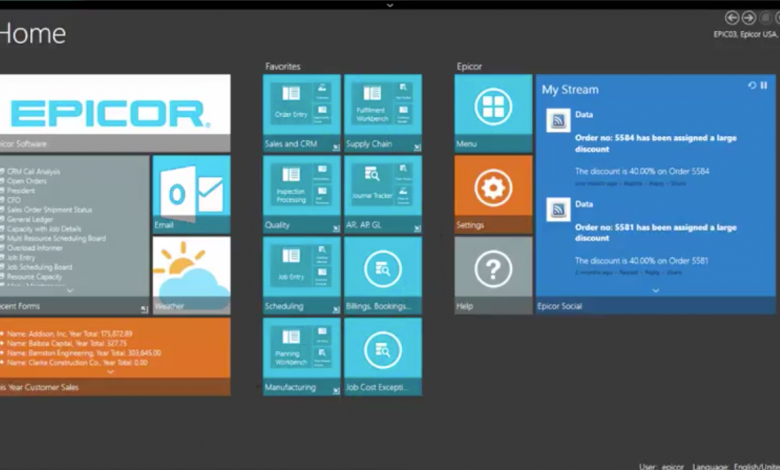
Task: Open Job Entry in recent forms list
Action: (x=21, y=258)
